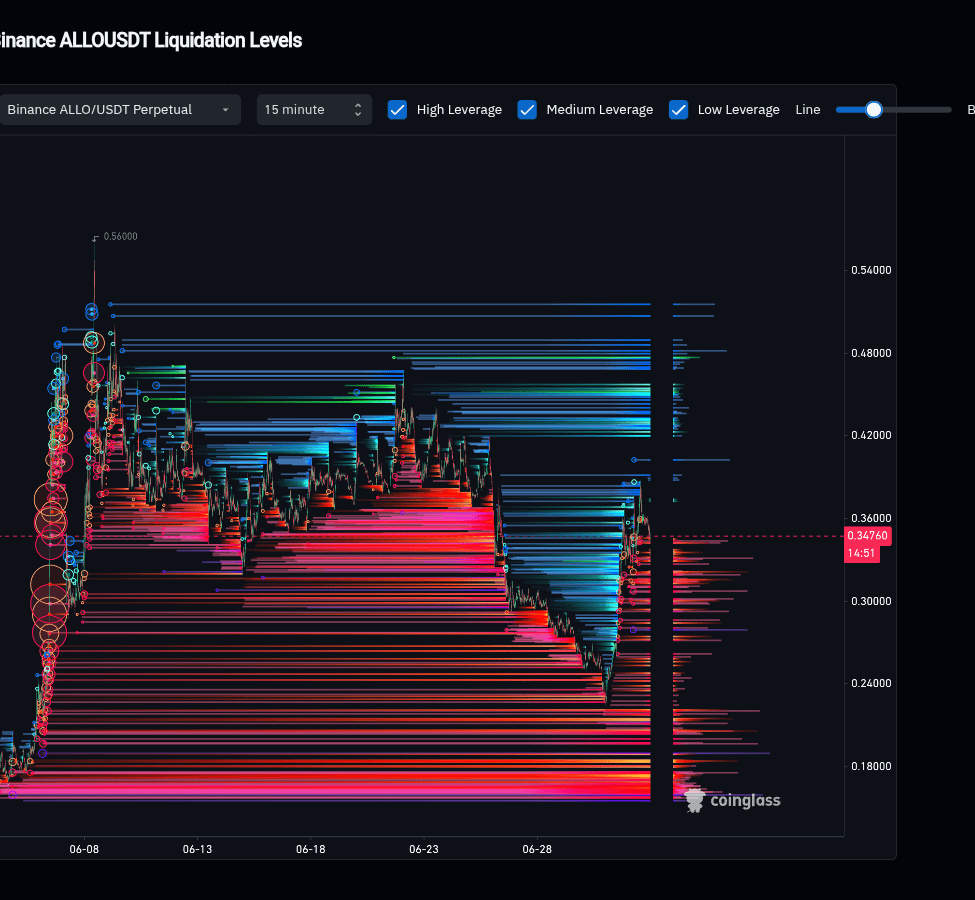The width and height of the screenshot is (975, 900).
Task: Uncheck the Medium Leverage checkbox
Action: tap(527, 109)
